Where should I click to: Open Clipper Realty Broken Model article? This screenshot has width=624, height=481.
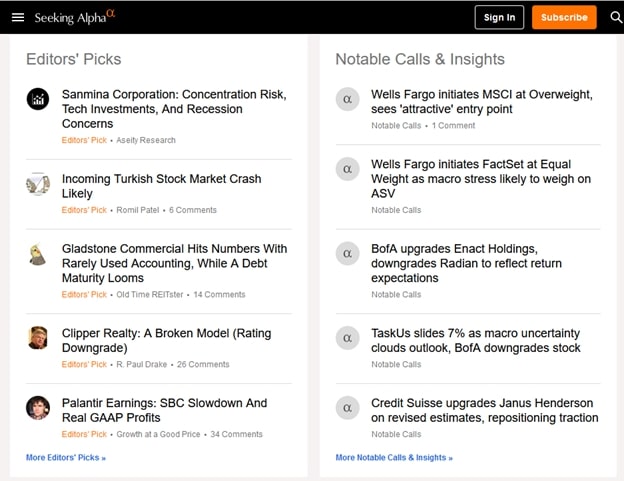click(x=166, y=341)
